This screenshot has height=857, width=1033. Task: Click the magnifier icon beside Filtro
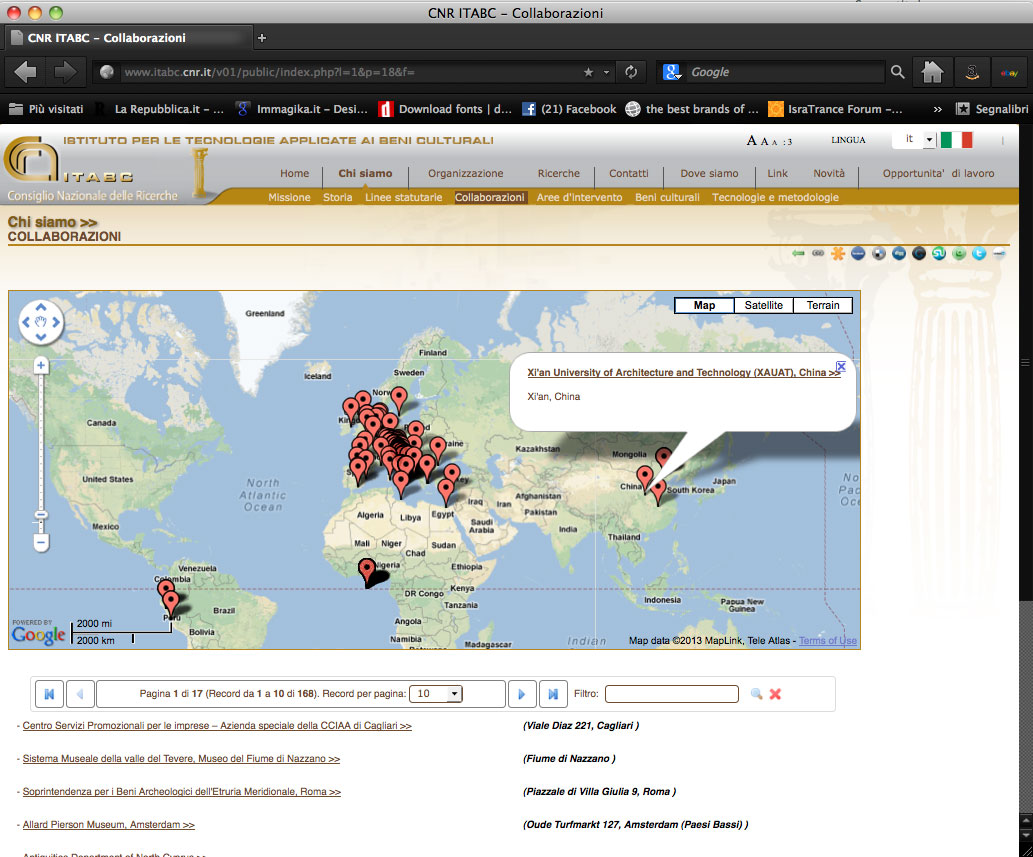pos(756,694)
